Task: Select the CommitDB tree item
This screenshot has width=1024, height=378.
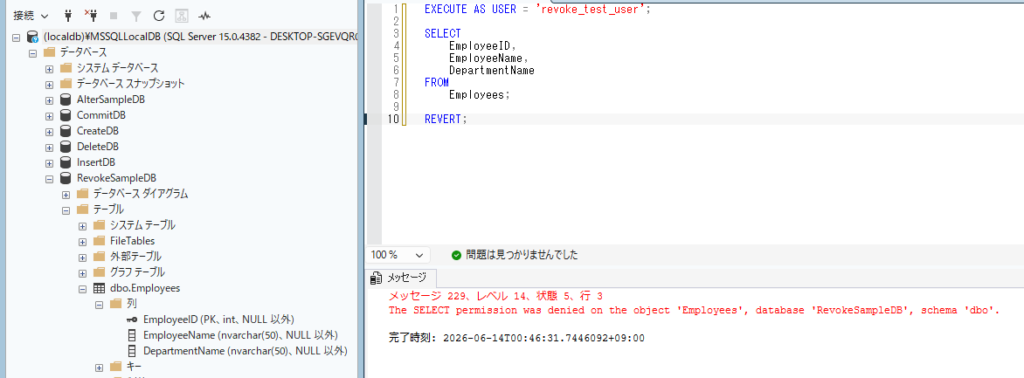Action: (x=101, y=116)
